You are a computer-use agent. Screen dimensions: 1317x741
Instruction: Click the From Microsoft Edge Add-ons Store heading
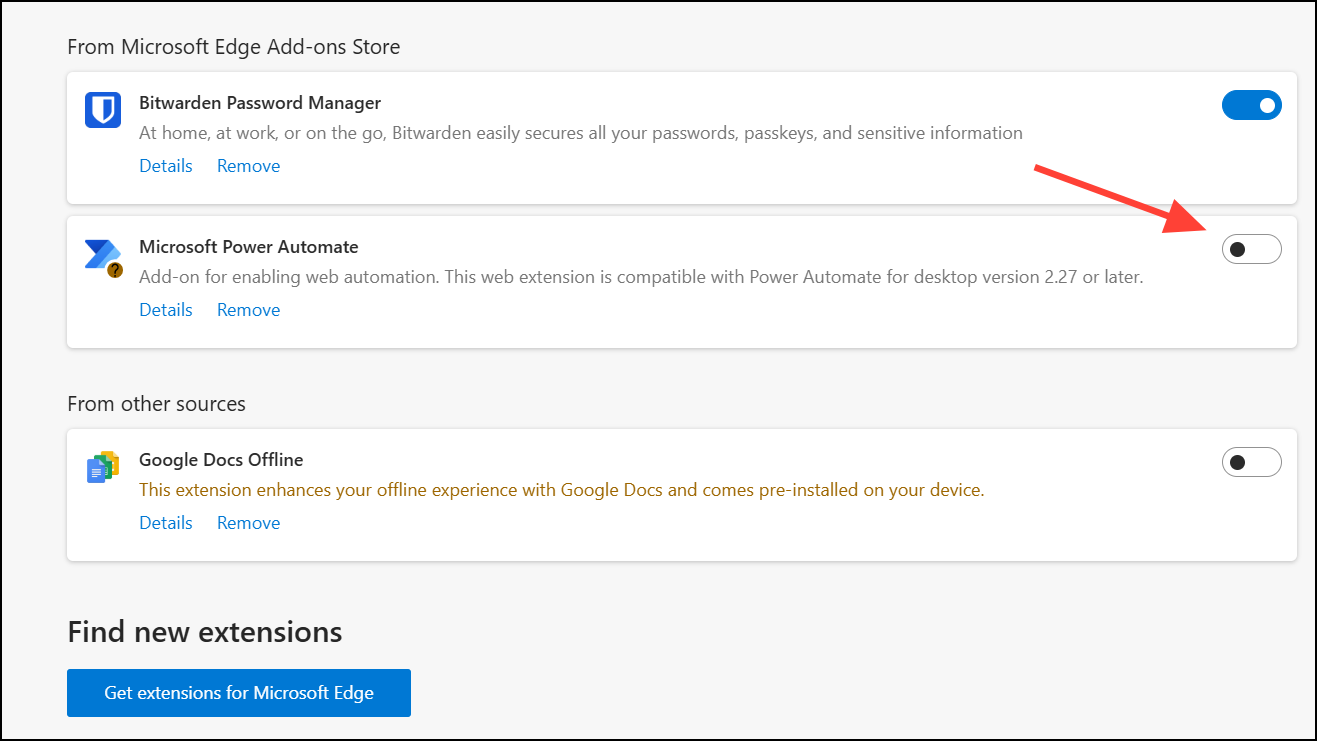click(x=233, y=46)
